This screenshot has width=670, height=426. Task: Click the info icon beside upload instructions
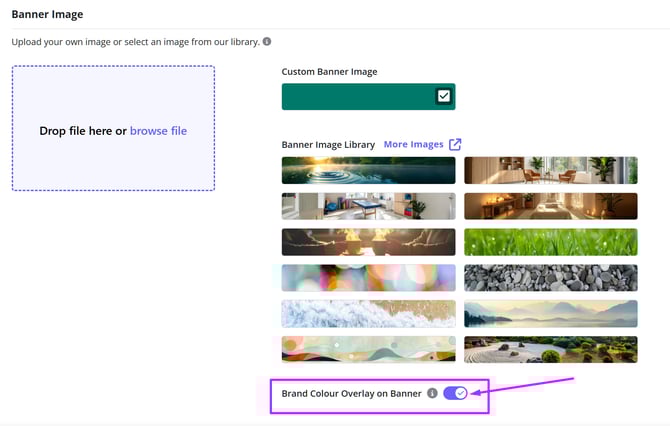(x=267, y=42)
